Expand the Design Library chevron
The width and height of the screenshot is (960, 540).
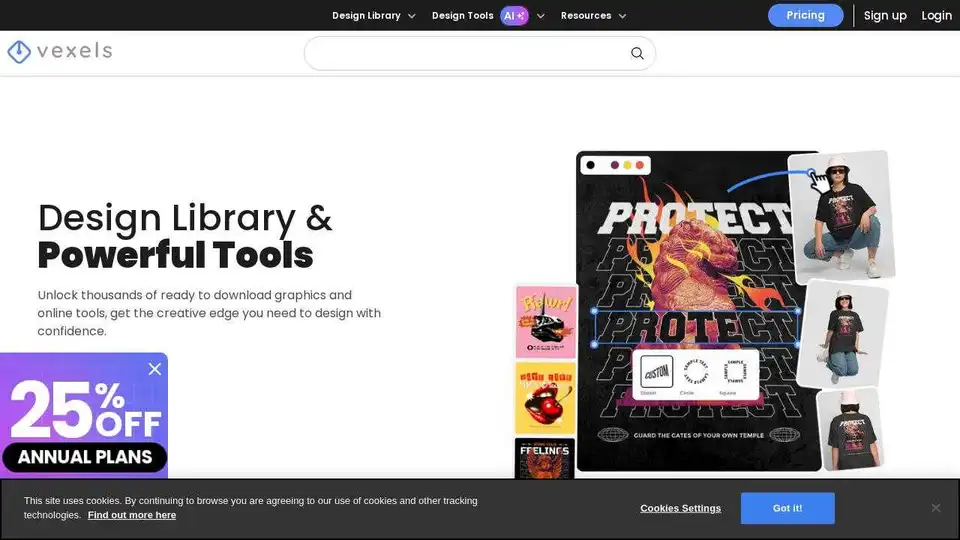(x=411, y=16)
